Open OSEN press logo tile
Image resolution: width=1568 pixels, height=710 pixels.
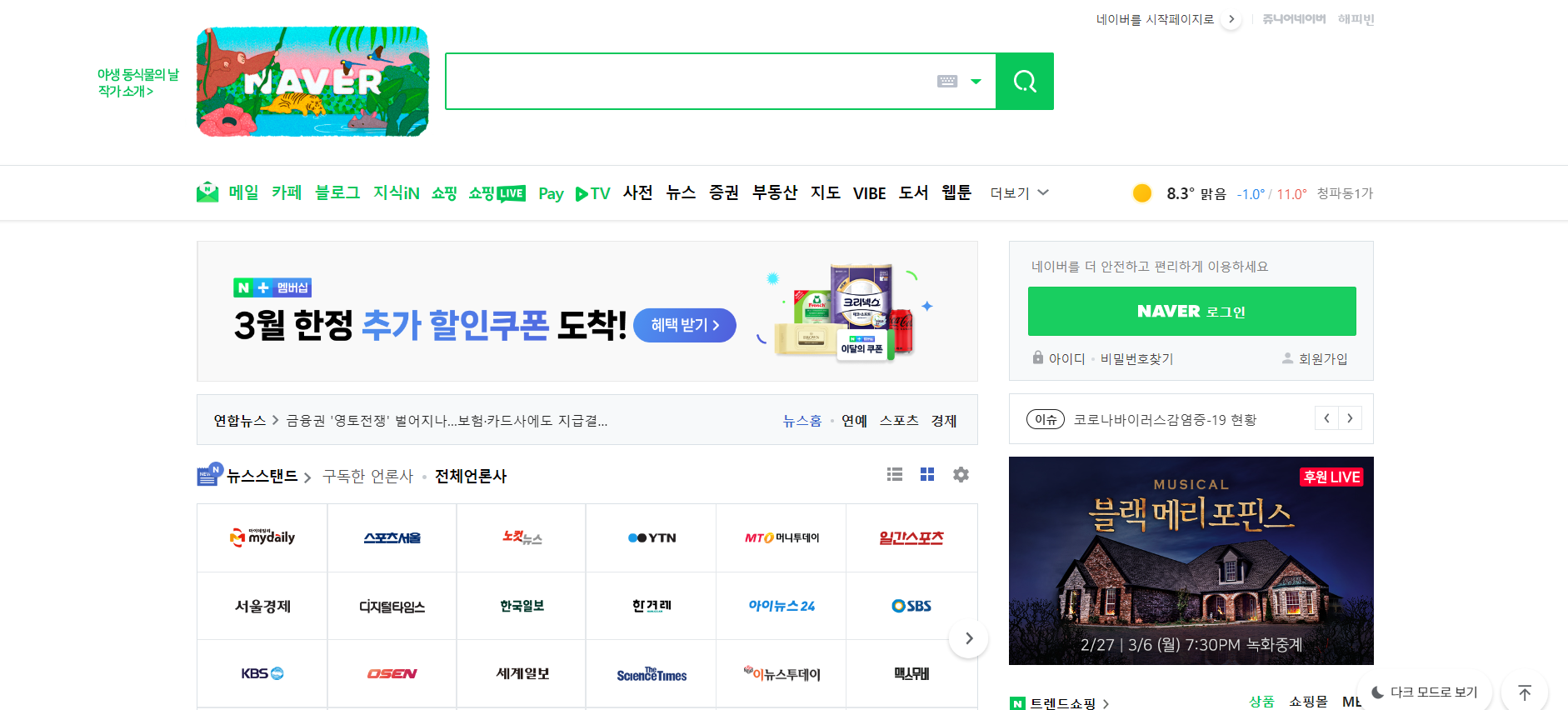392,673
